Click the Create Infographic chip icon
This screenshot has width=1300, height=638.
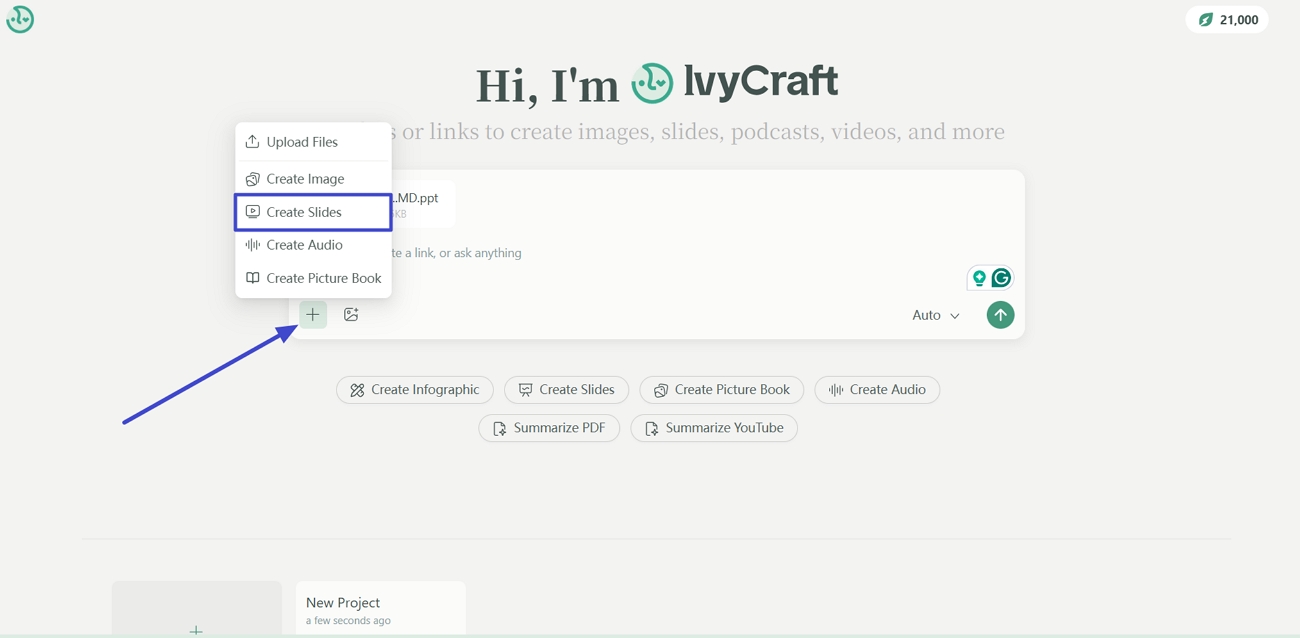(x=357, y=390)
